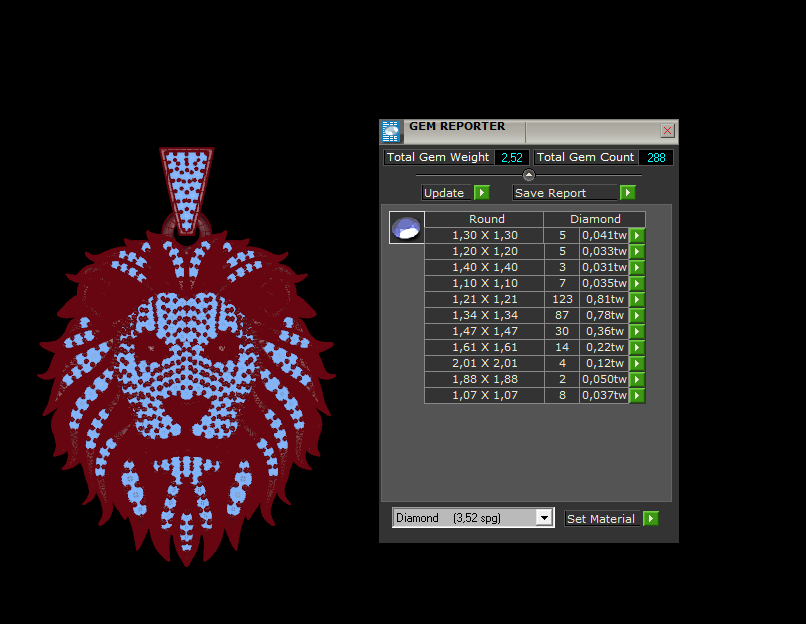The width and height of the screenshot is (806, 624).
Task: Select the 1,47 X 1,47 size cell
Action: click(485, 332)
